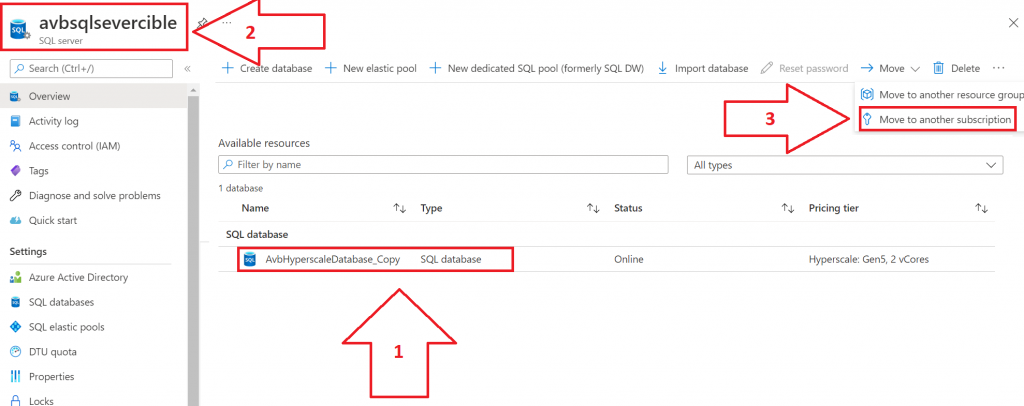The image size is (1024, 406).
Task: Click the Delete trash button
Action: click(957, 69)
